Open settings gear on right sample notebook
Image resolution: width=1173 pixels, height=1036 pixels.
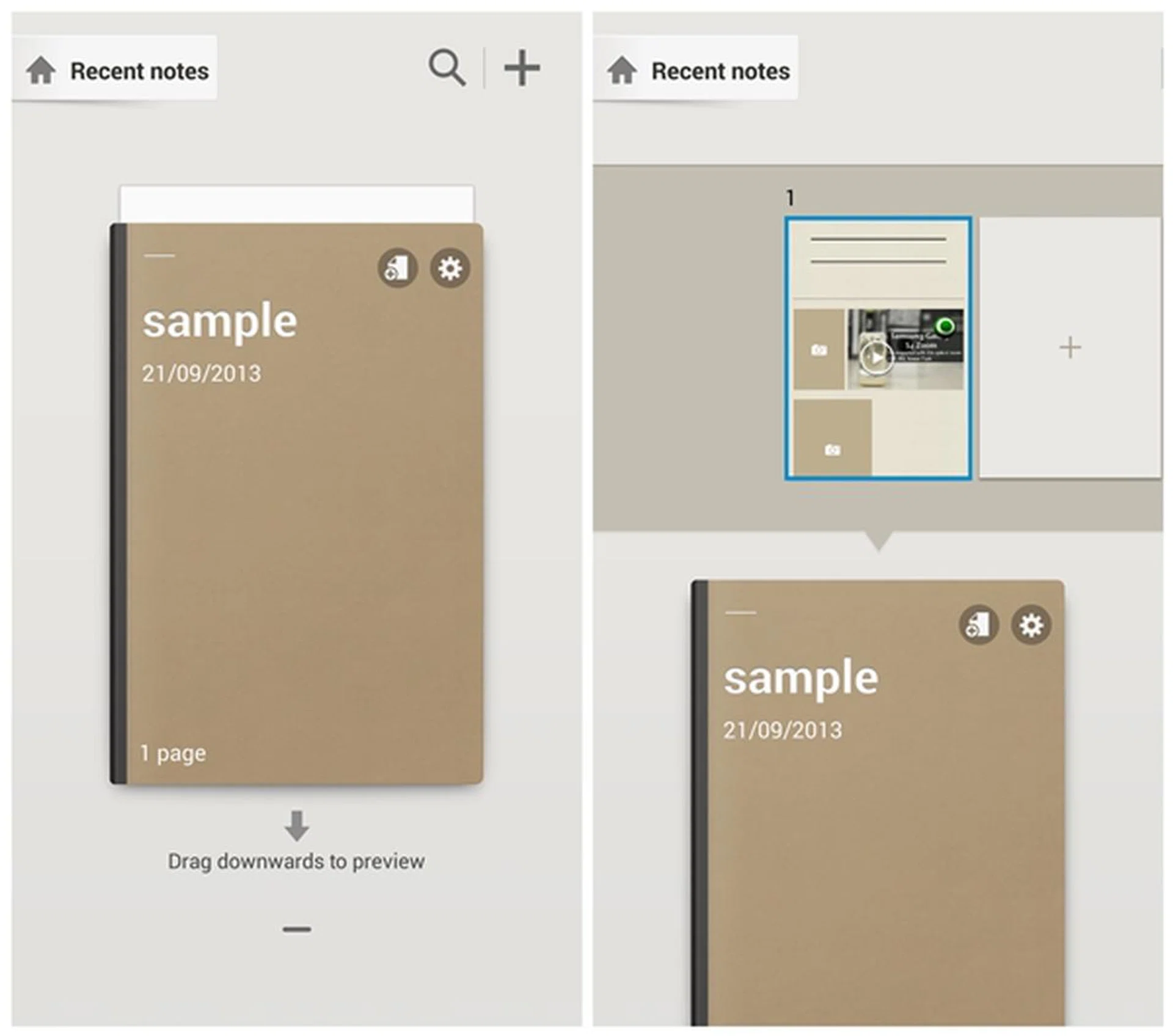(1031, 625)
